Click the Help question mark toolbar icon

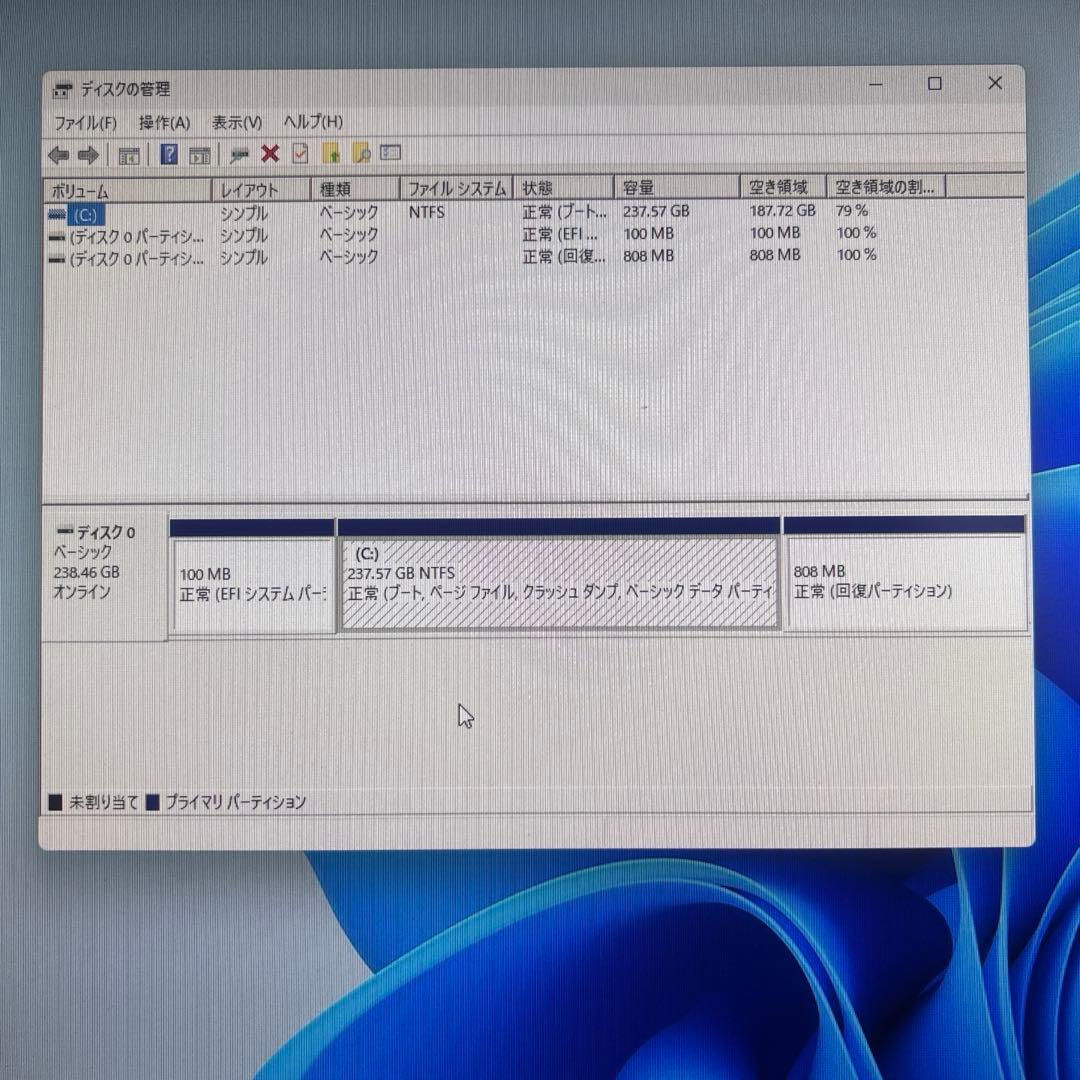click(x=169, y=155)
